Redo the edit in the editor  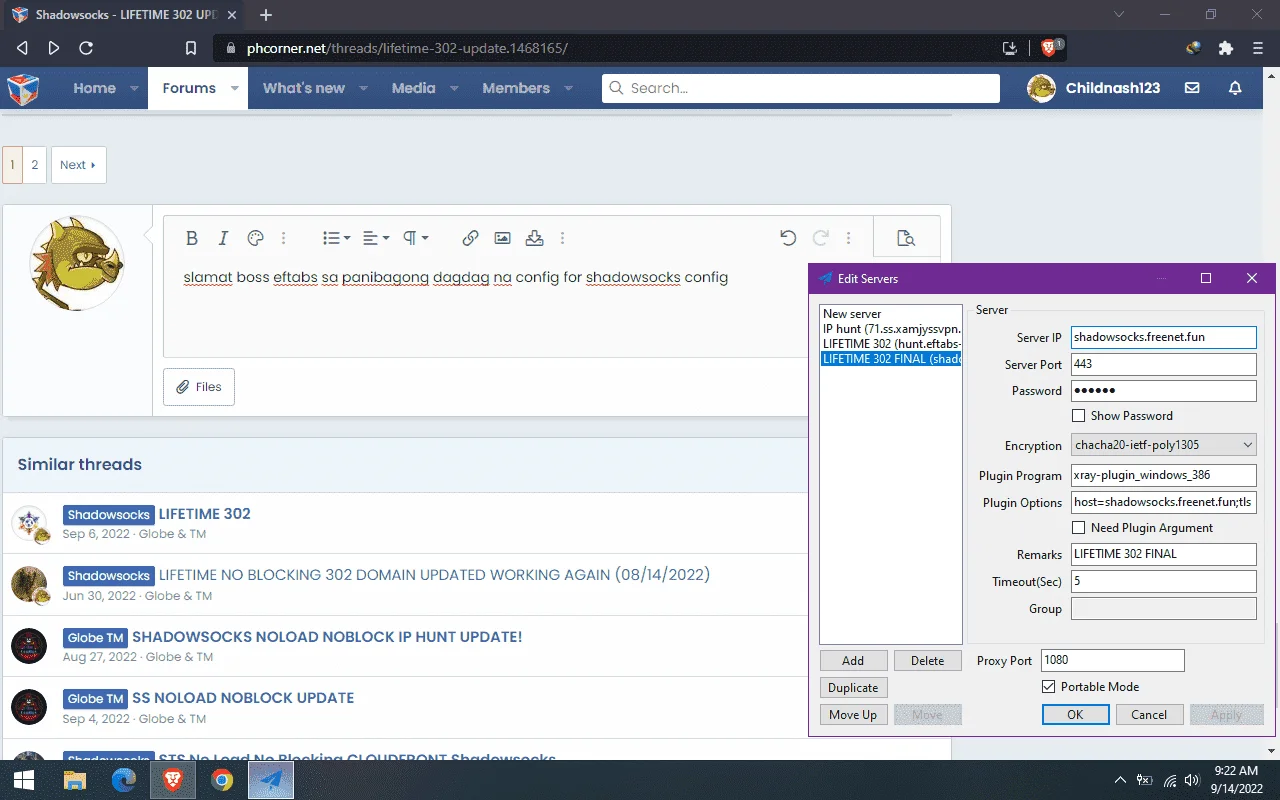(x=820, y=238)
